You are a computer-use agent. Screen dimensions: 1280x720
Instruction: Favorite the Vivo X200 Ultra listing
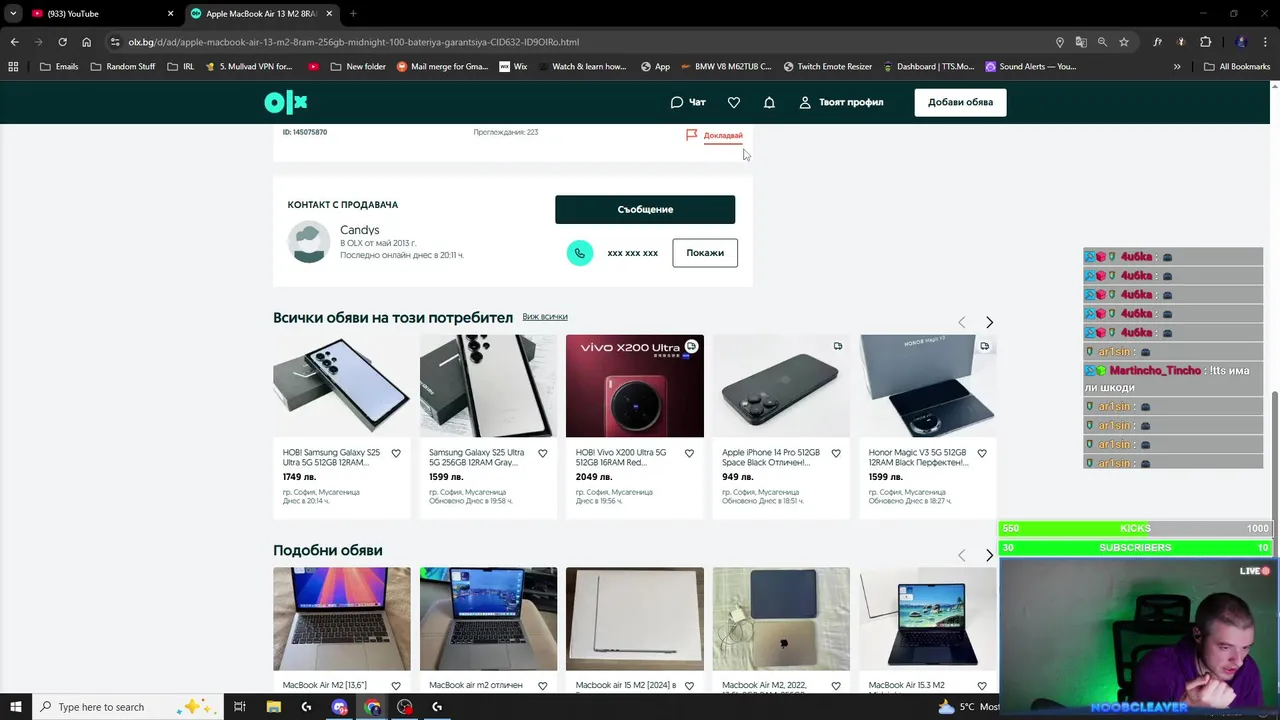tap(689, 453)
